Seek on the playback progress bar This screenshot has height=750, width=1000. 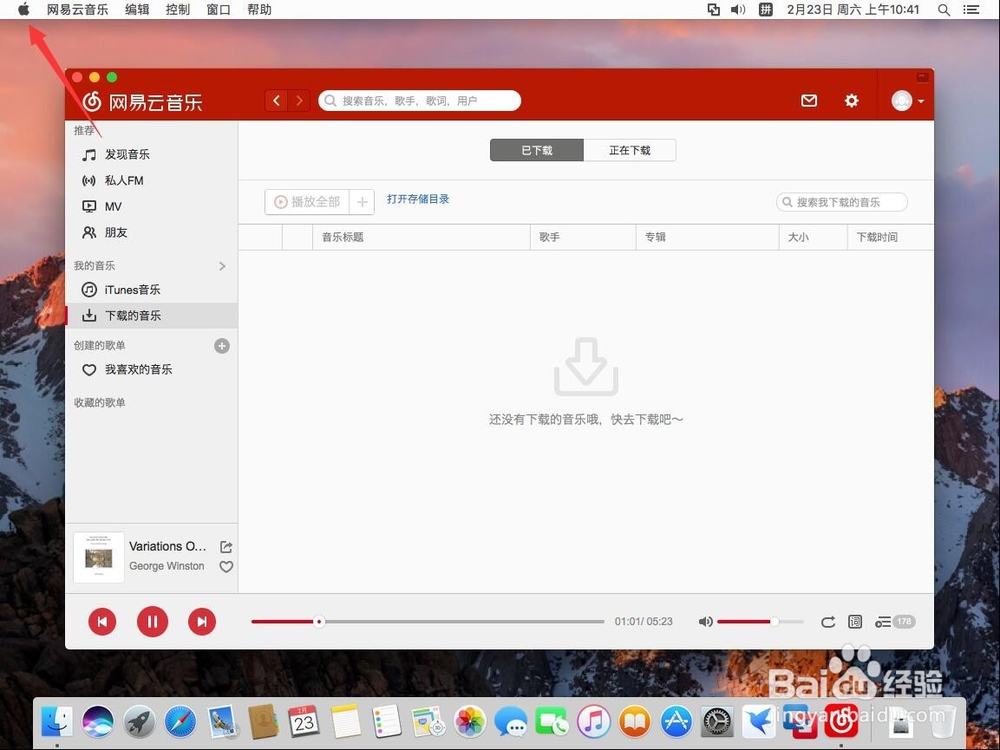tap(427, 622)
